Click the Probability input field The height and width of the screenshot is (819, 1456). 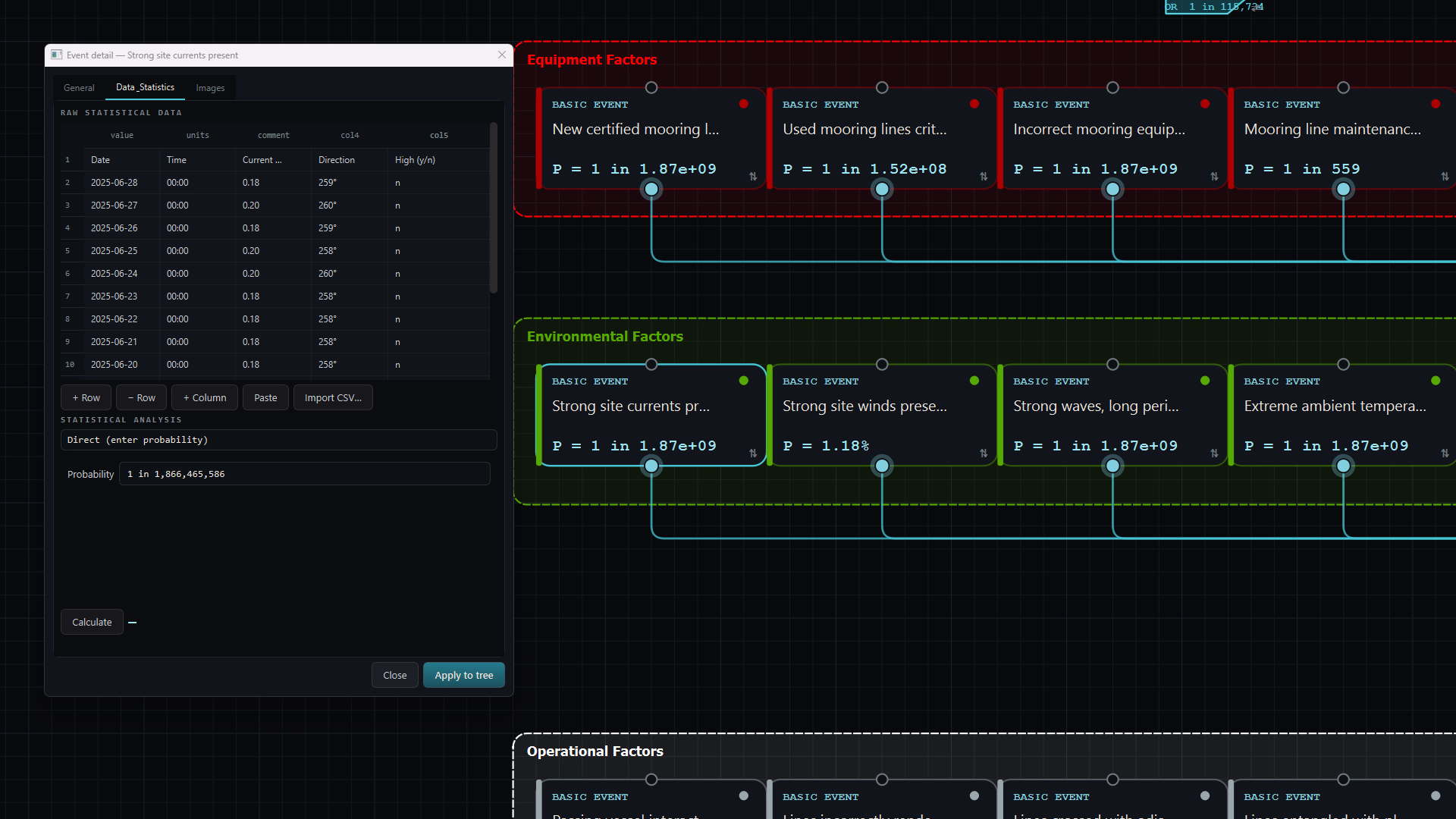305,474
